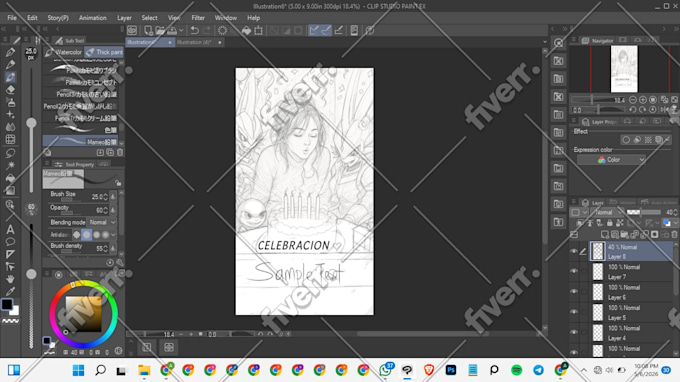Select the Pen tool in the toolbox
The height and width of the screenshot is (382, 680).
[10, 52]
